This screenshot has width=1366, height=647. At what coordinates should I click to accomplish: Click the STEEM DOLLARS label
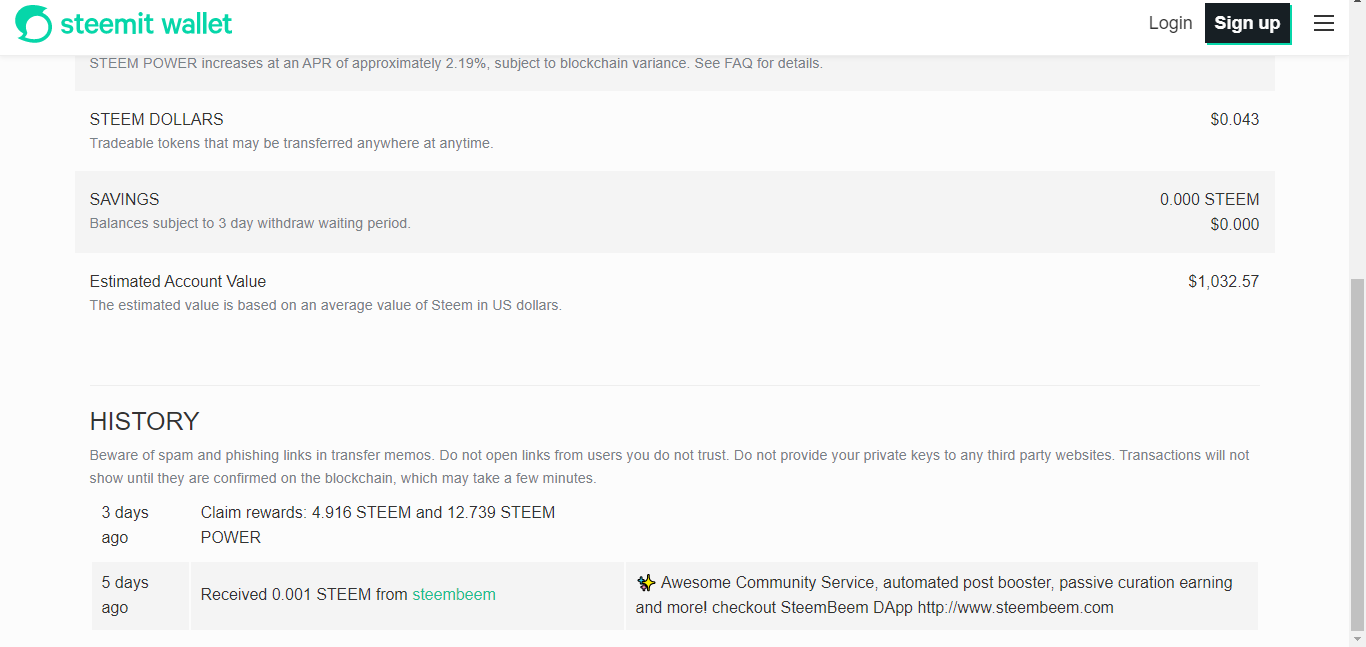pos(156,120)
